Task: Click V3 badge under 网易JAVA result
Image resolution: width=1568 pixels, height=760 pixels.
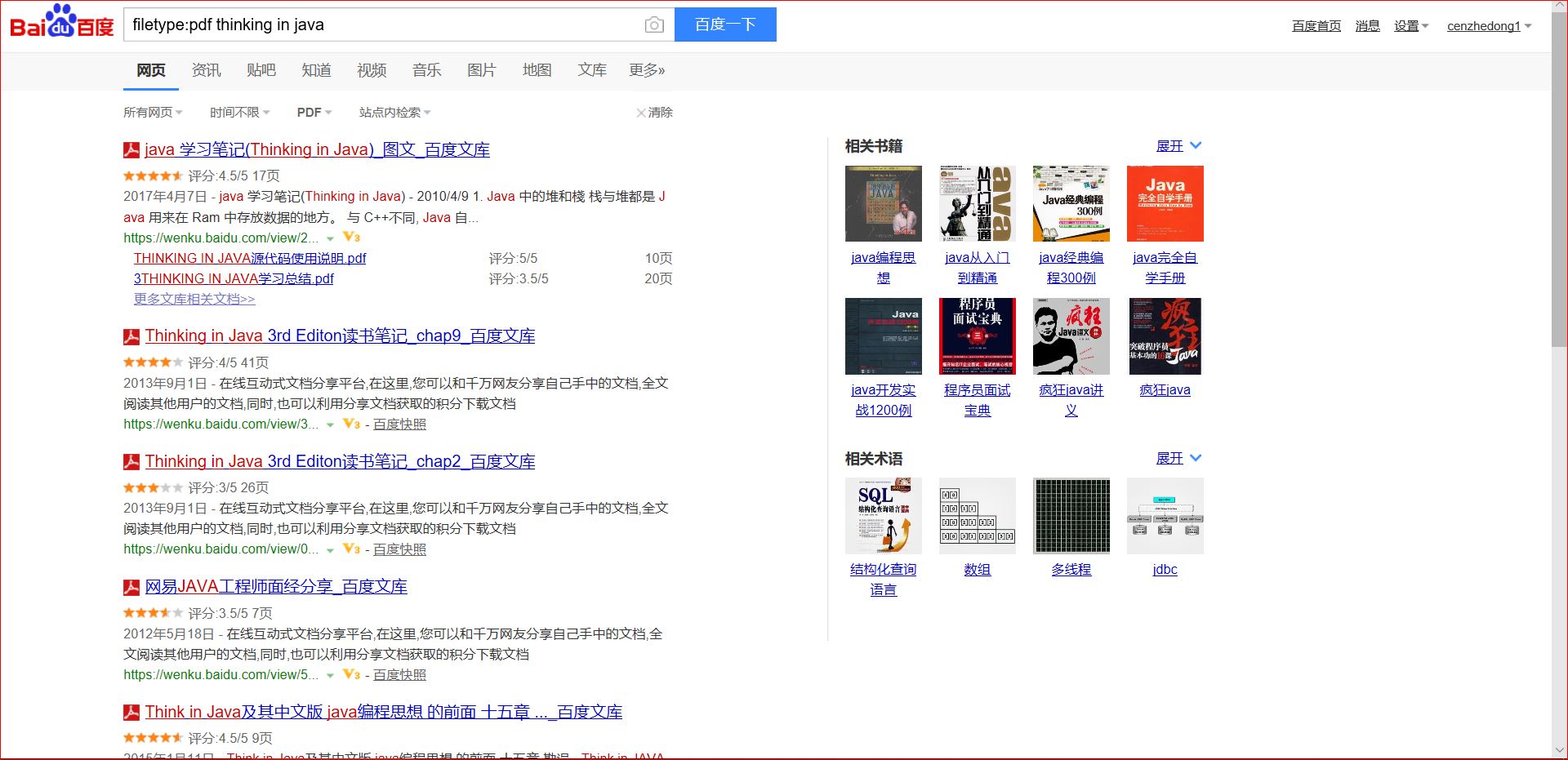Action: [x=352, y=675]
